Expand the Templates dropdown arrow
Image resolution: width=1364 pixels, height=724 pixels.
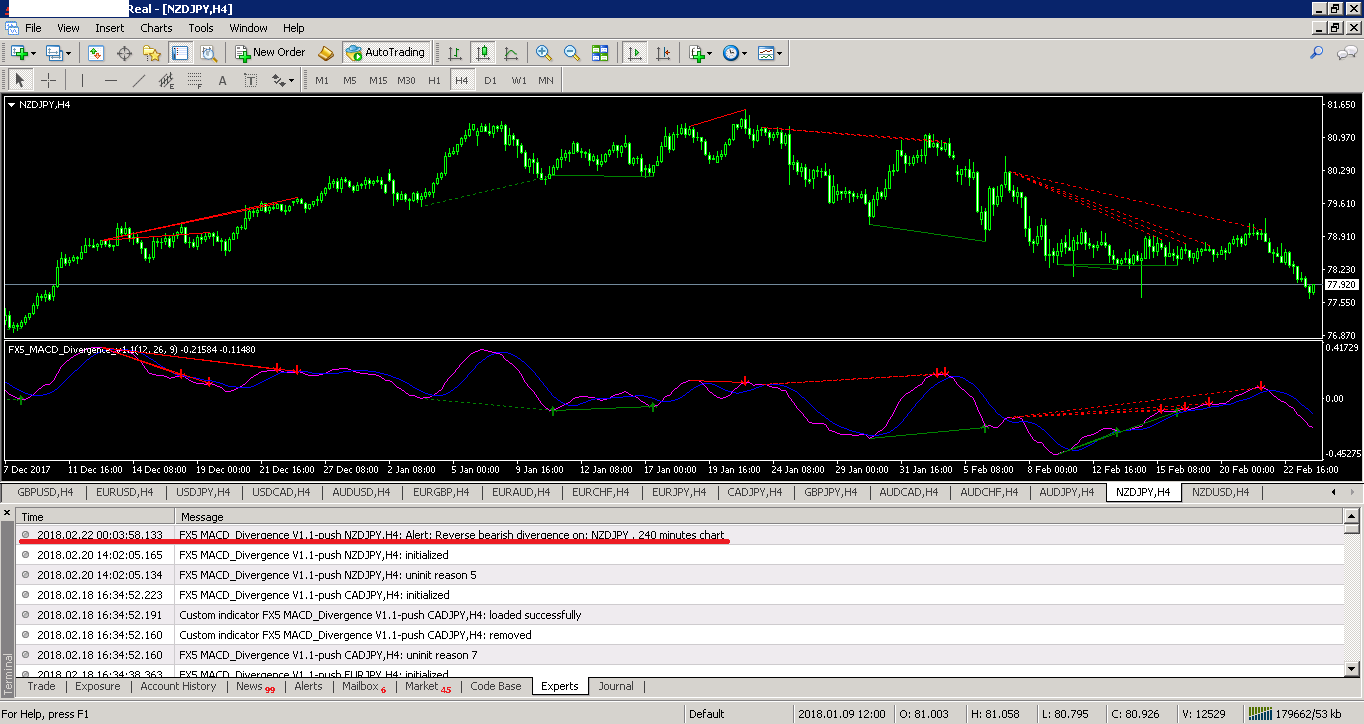779,53
